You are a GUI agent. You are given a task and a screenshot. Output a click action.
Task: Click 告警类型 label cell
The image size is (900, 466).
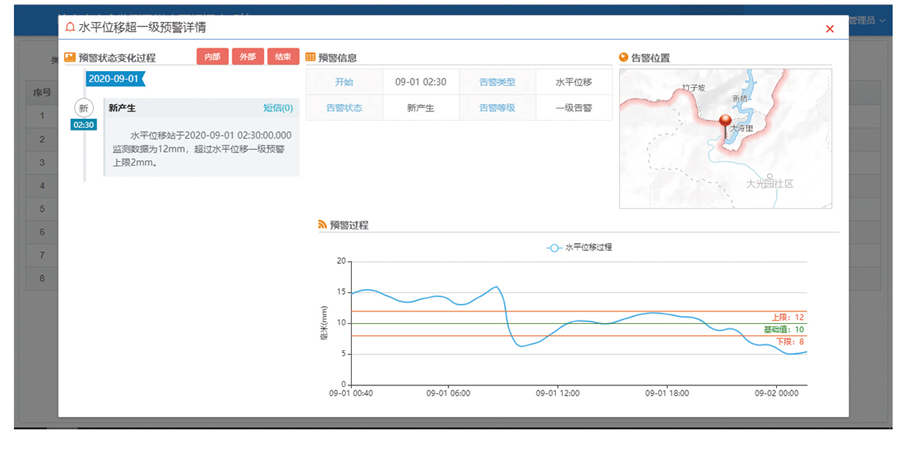coord(497,82)
